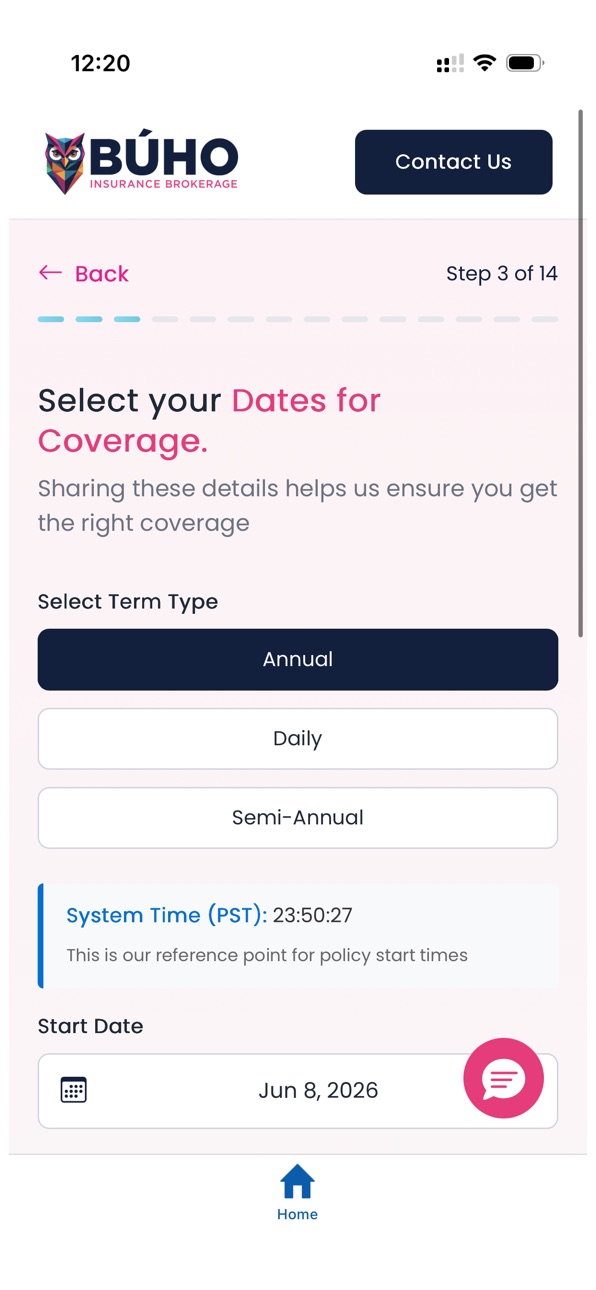
Task: Choose the Daily term type
Action: [x=298, y=739]
